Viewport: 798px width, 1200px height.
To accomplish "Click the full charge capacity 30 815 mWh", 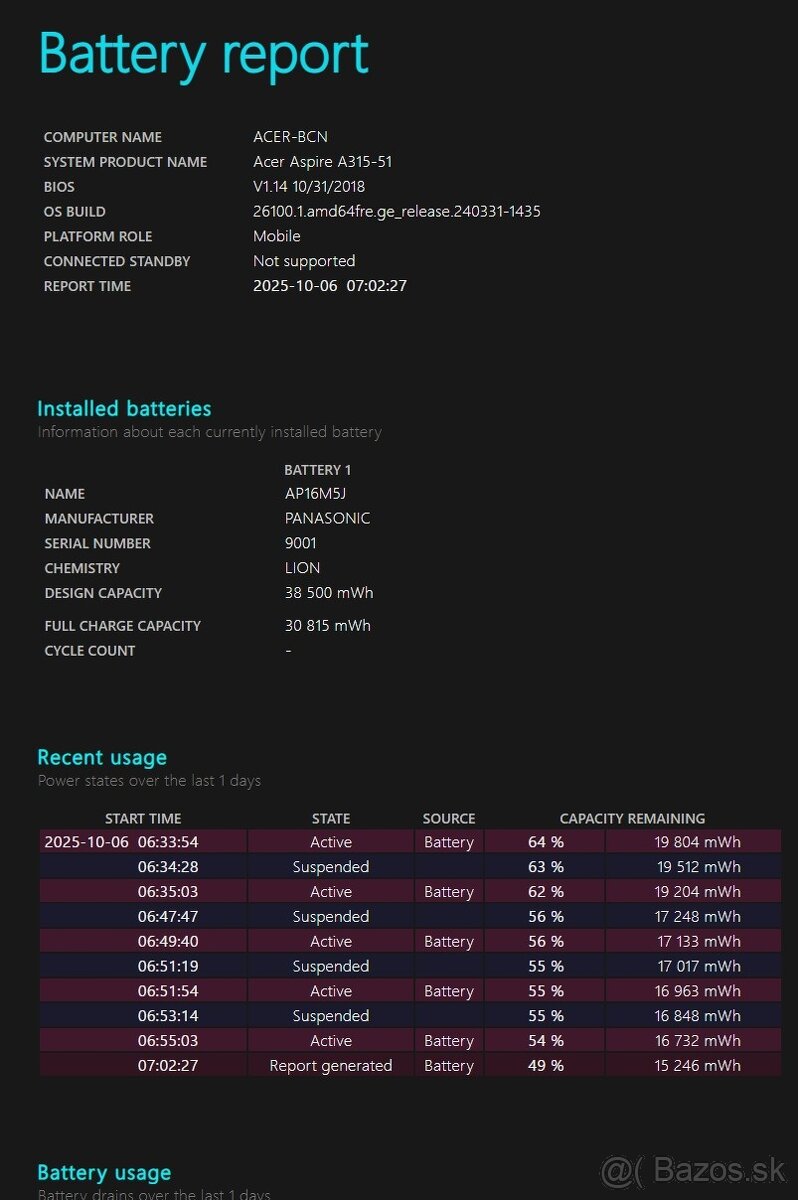I will click(327, 626).
